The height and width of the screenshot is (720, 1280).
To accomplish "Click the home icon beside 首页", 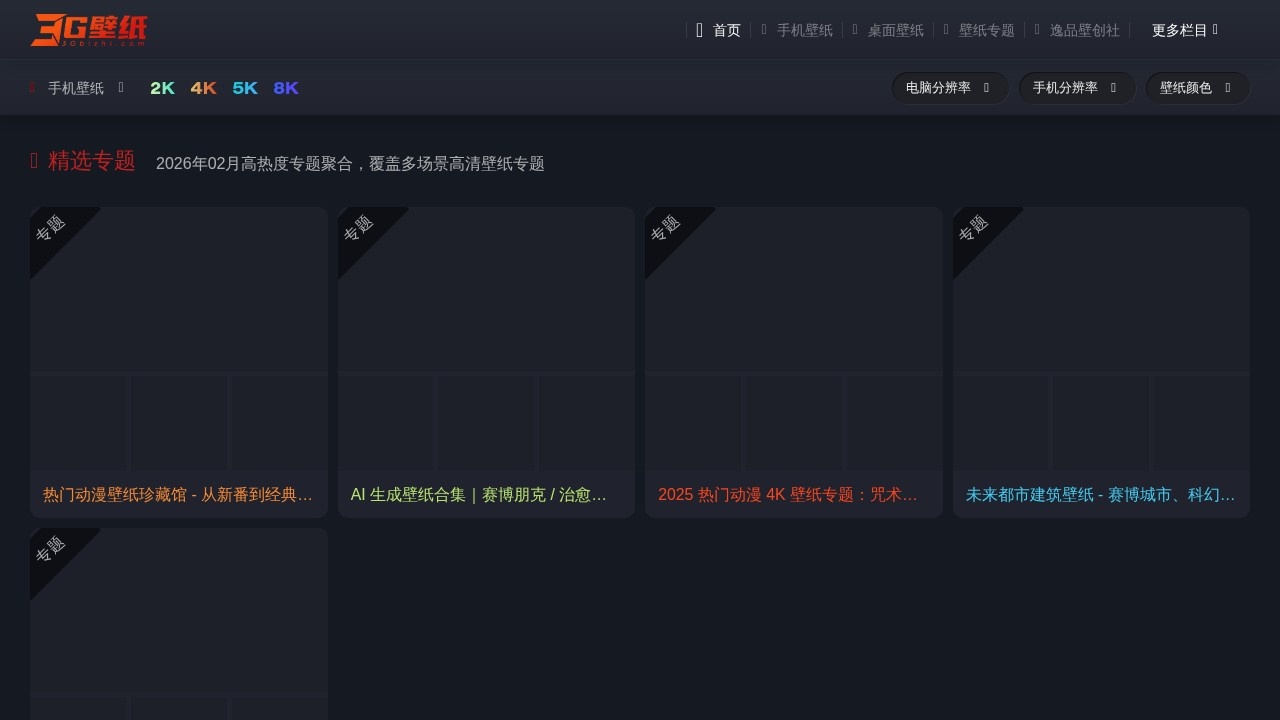I will 698,30.
